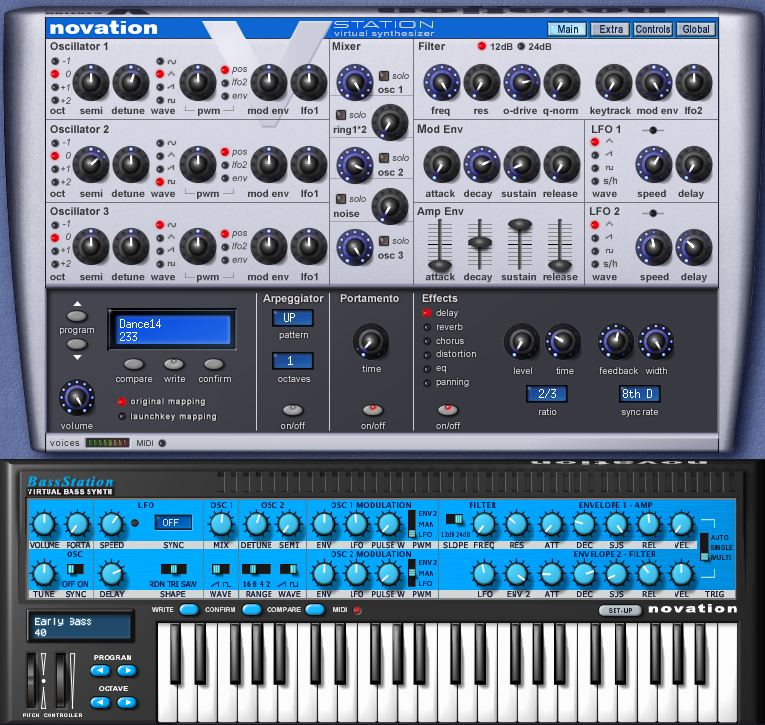Image resolution: width=765 pixels, height=725 pixels.
Task: Toggle the Portamento on/off button
Action: pyautogui.click(x=373, y=409)
